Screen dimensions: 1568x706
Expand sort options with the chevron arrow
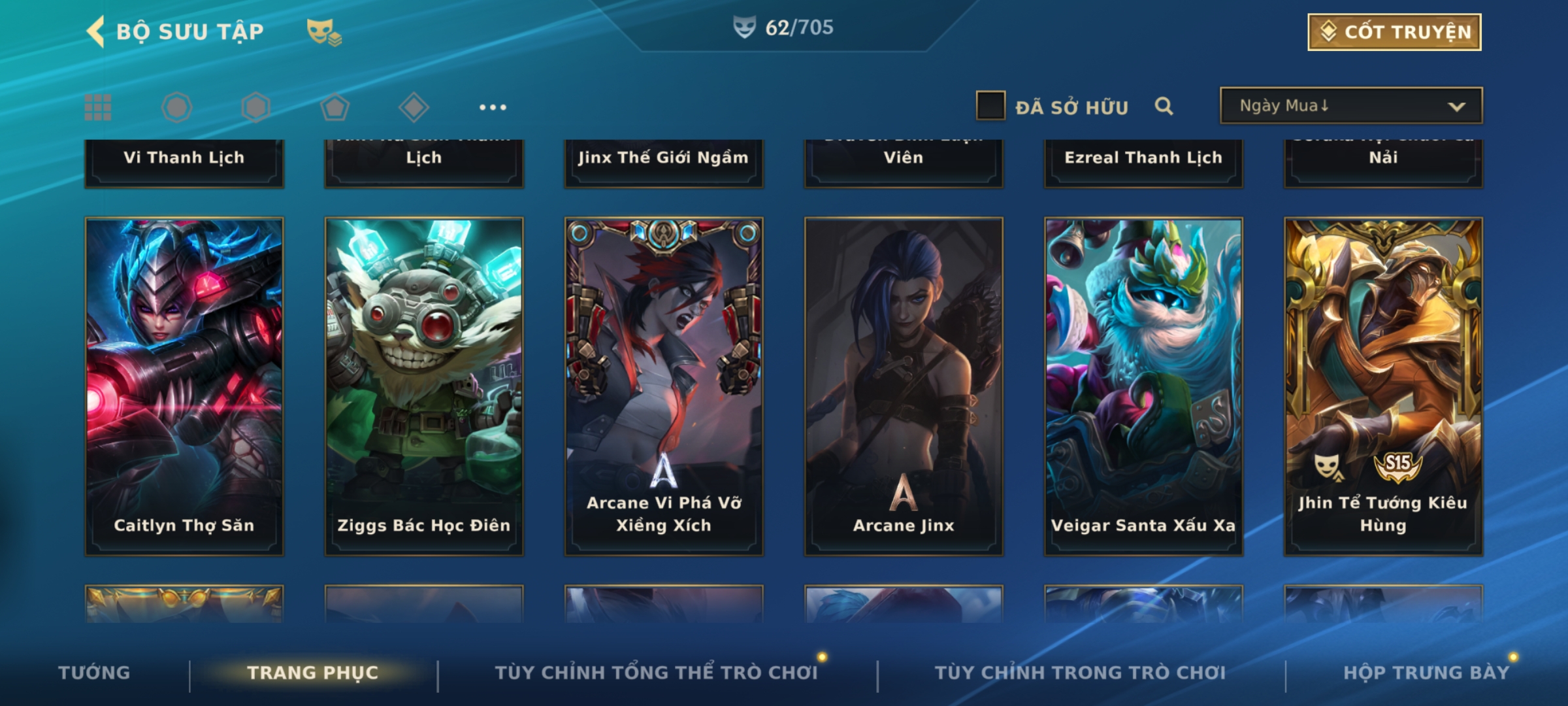click(1456, 107)
